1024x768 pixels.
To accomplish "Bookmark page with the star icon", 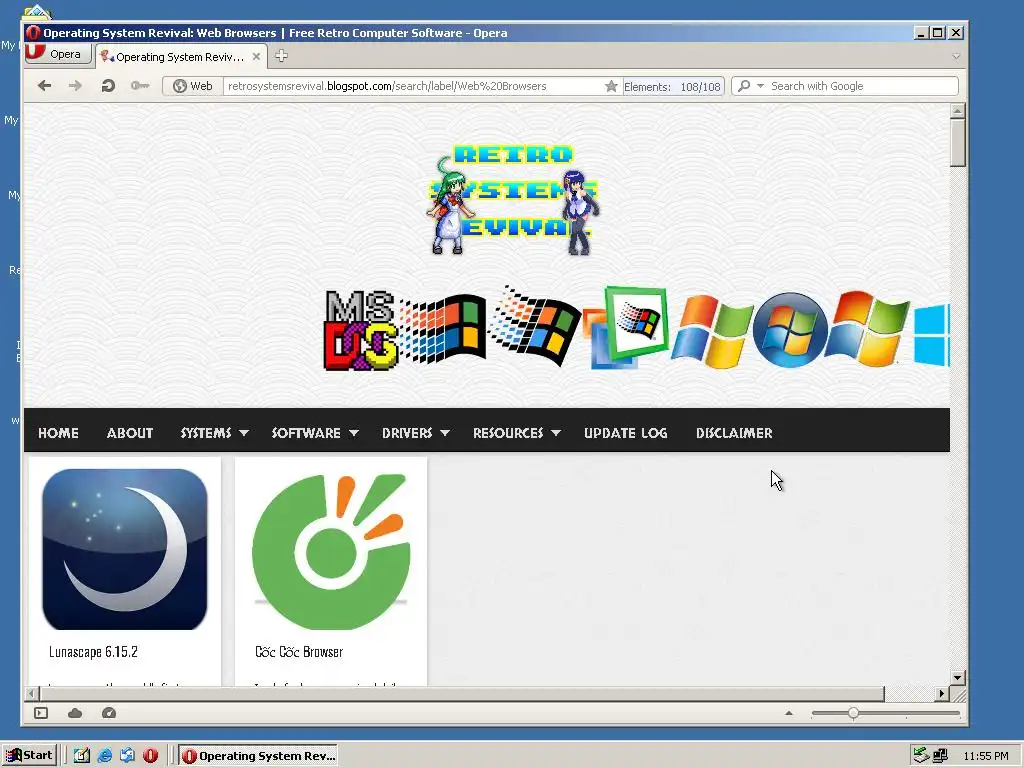I will coord(611,86).
